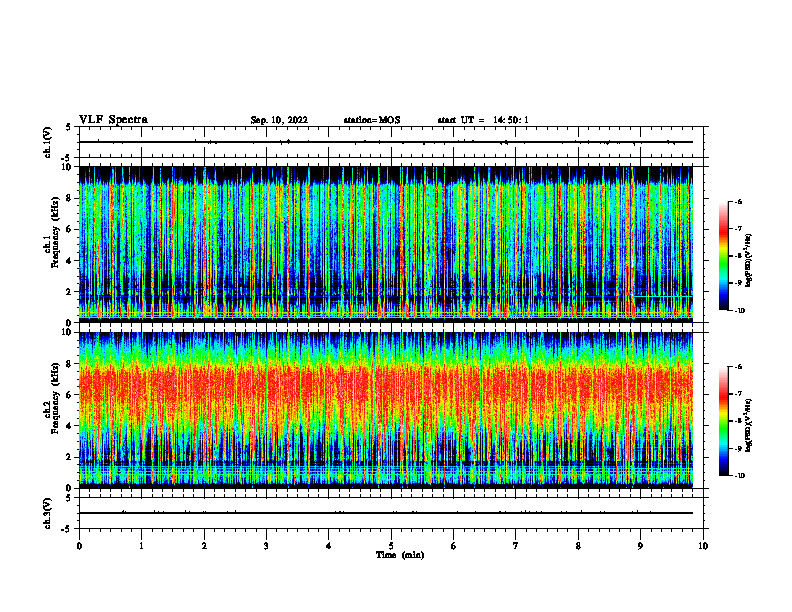Click the "8" kHz tick of the ch.1 spectrogram
Screen dimensions: 792x612
[x=70, y=198]
